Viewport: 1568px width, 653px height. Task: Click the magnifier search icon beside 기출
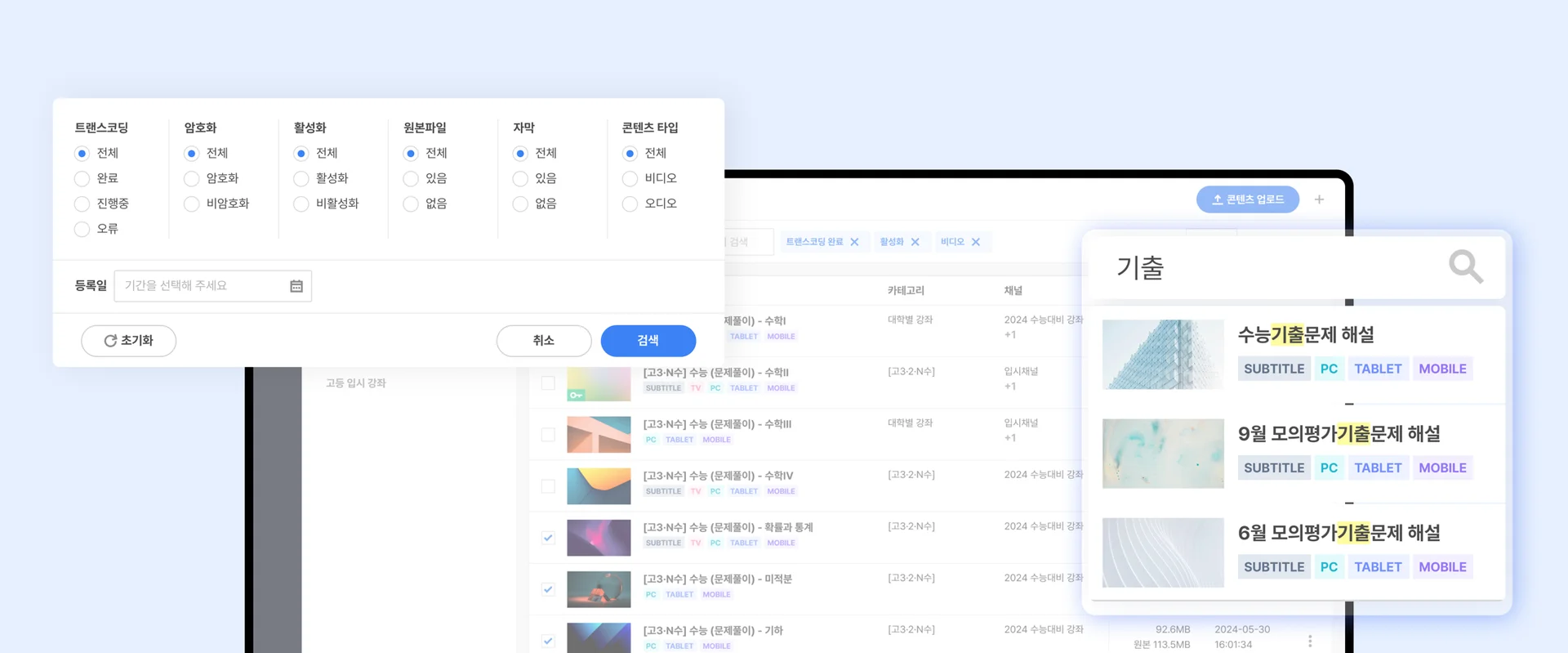(x=1465, y=267)
